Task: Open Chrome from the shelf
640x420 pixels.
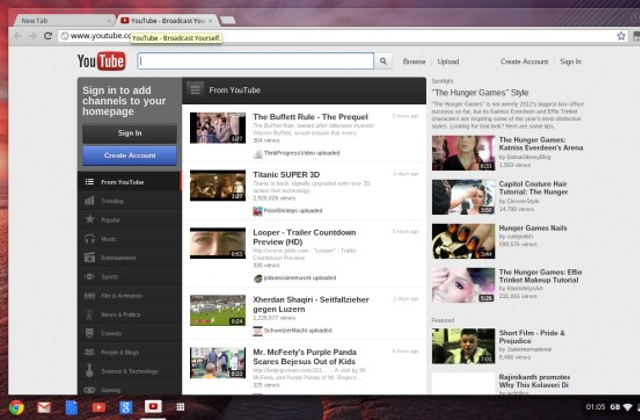Action: click(x=16, y=407)
